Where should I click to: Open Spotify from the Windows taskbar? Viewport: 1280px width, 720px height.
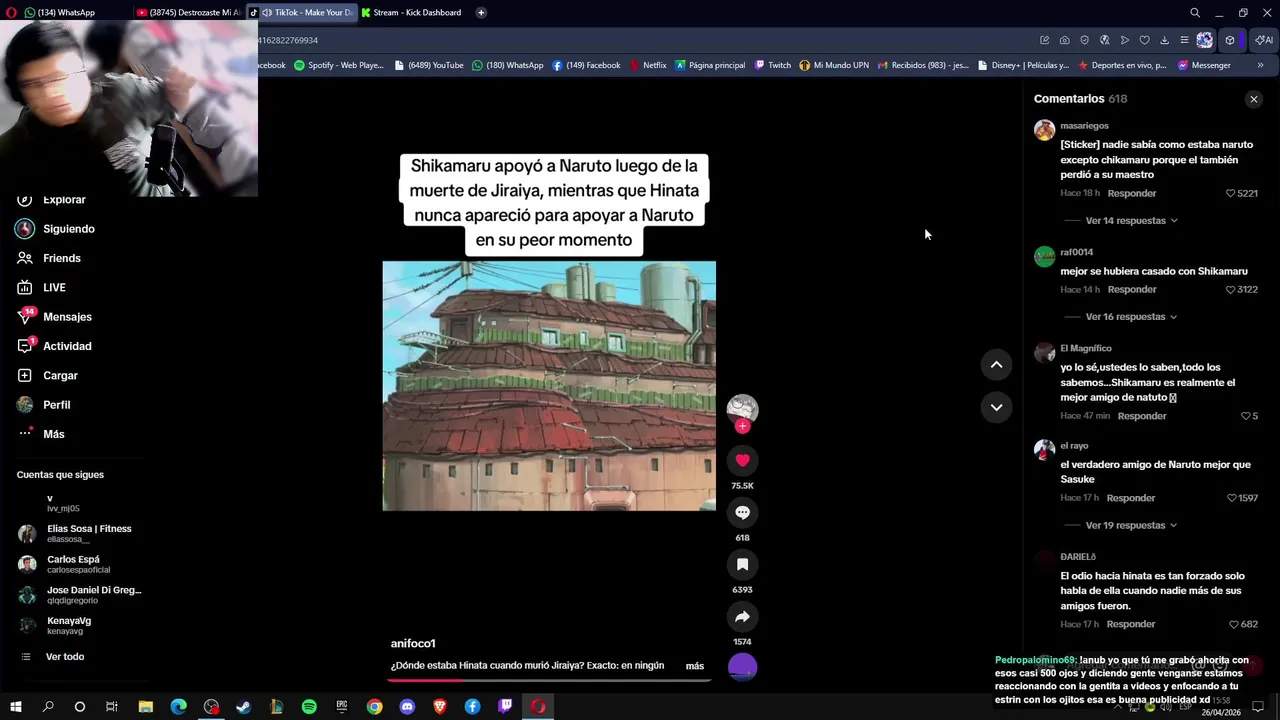(309, 707)
